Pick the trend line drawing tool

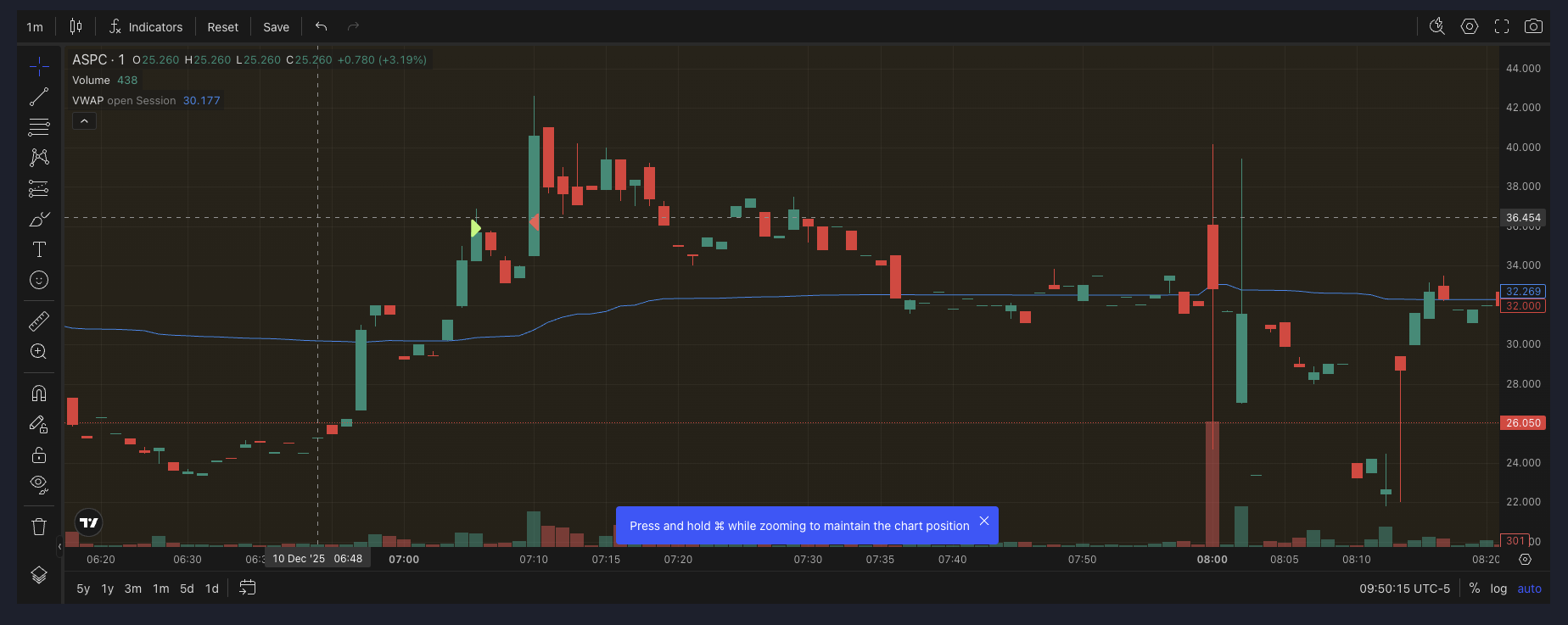click(x=39, y=98)
